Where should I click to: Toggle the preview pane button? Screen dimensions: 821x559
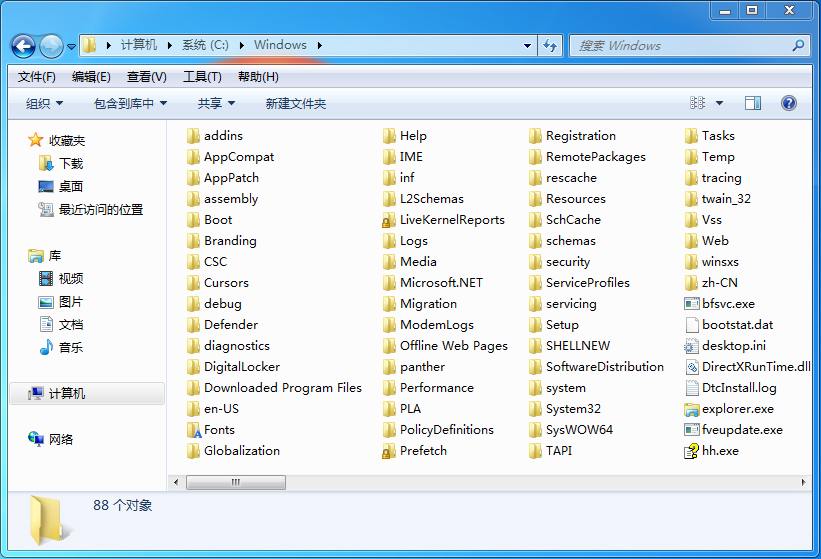coord(752,103)
